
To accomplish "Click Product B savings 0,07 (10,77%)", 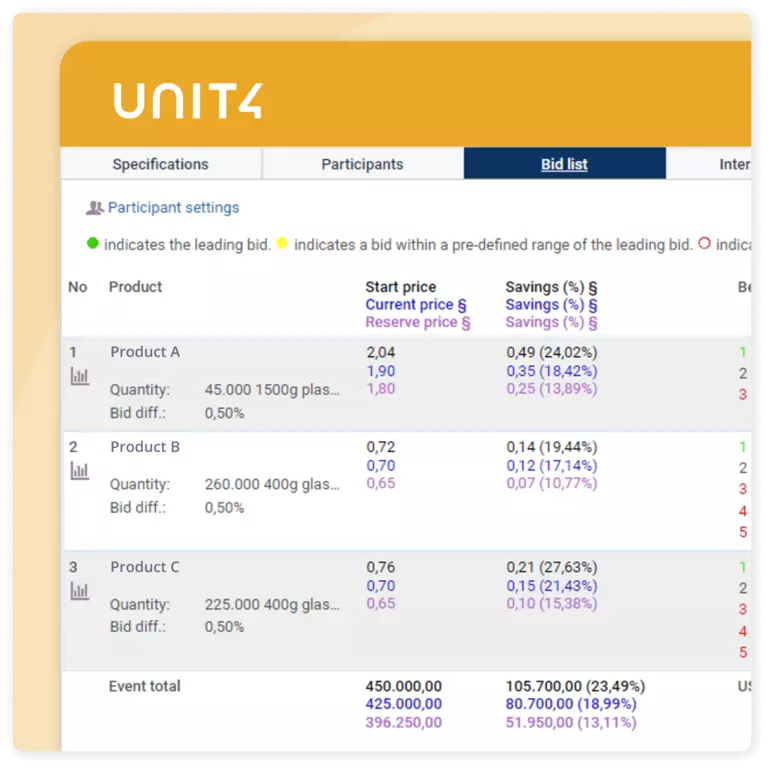I will pyautogui.click(x=552, y=483).
